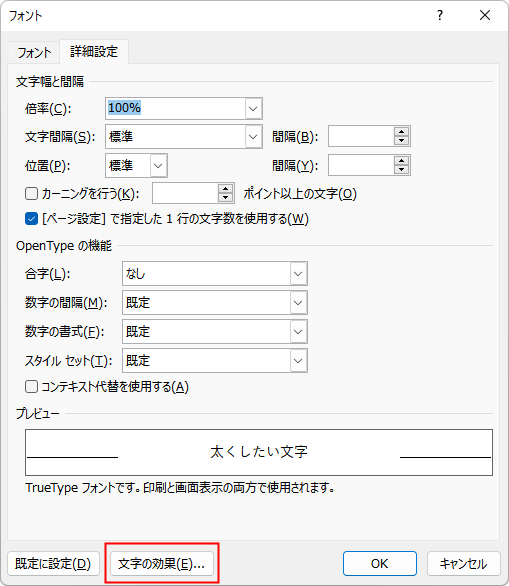Open the 合字 ligatures dropdown
509x586 pixels.
298,274
